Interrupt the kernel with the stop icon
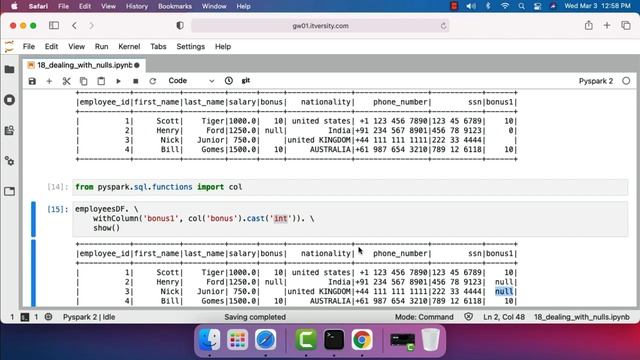 (136, 81)
